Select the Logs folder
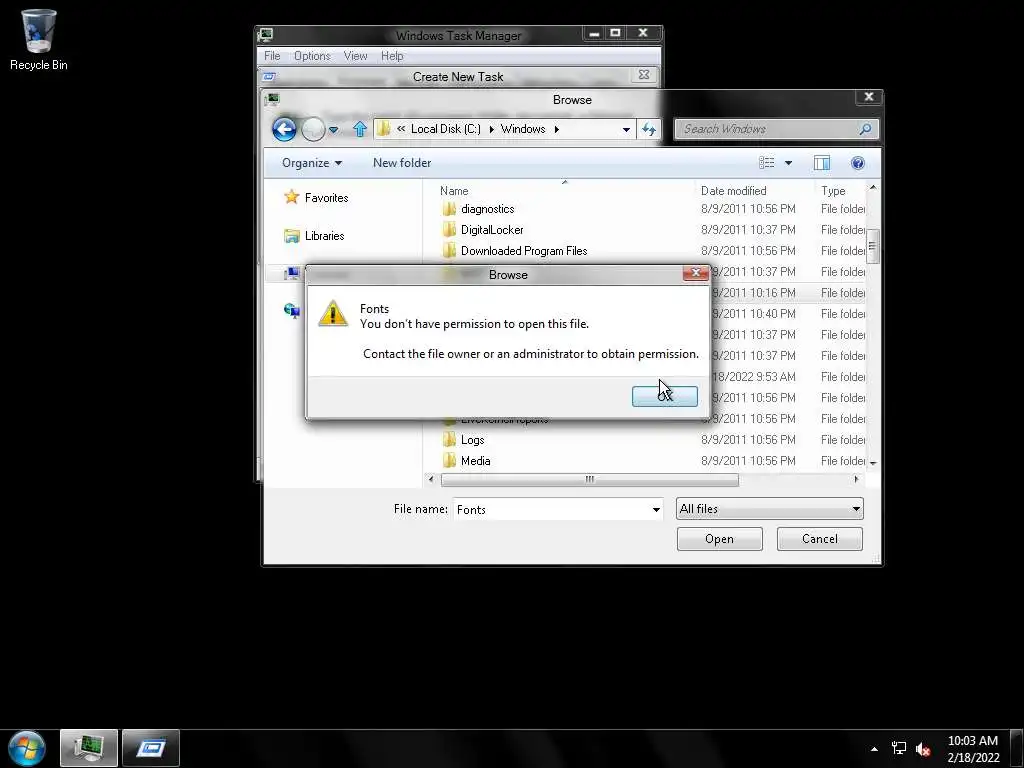 472,440
